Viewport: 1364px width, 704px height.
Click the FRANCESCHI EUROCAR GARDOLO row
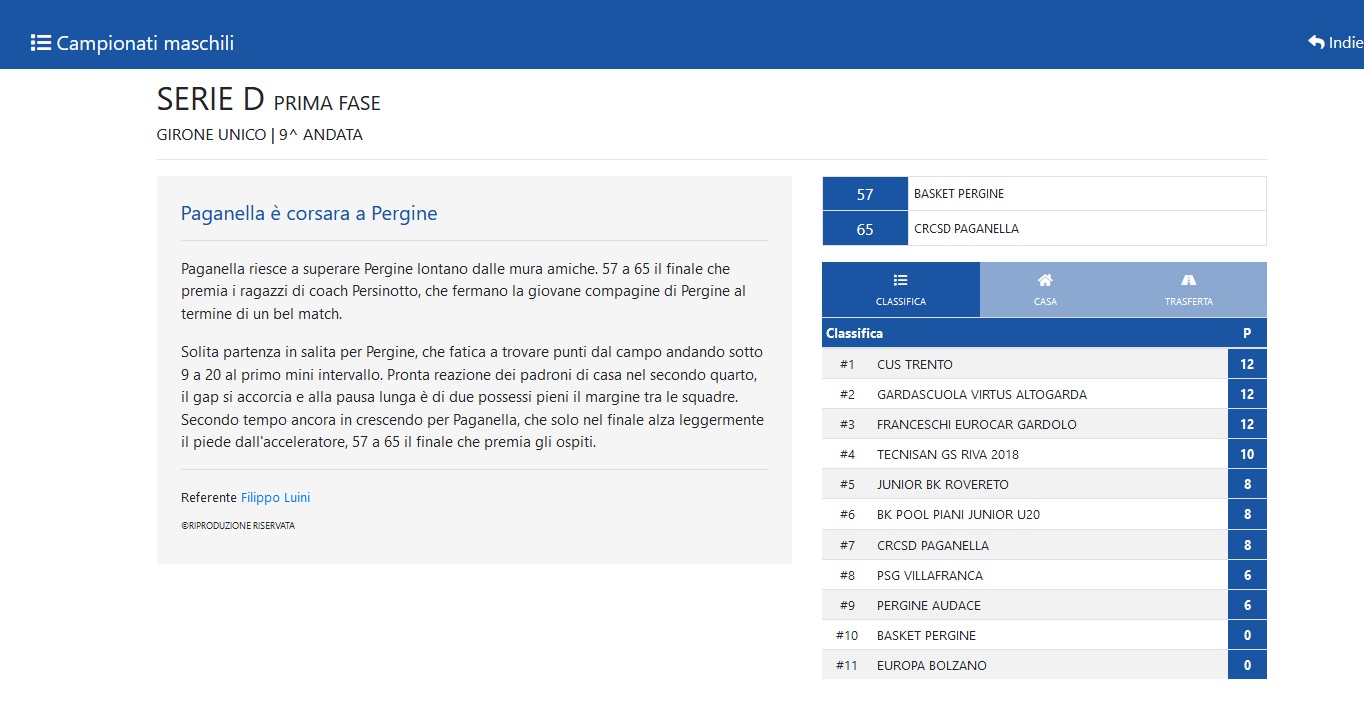pyautogui.click(x=1044, y=424)
